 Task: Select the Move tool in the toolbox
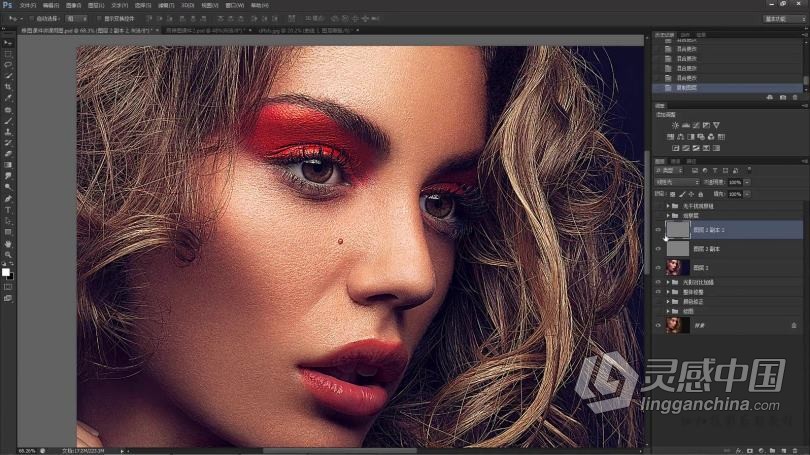click(8, 43)
